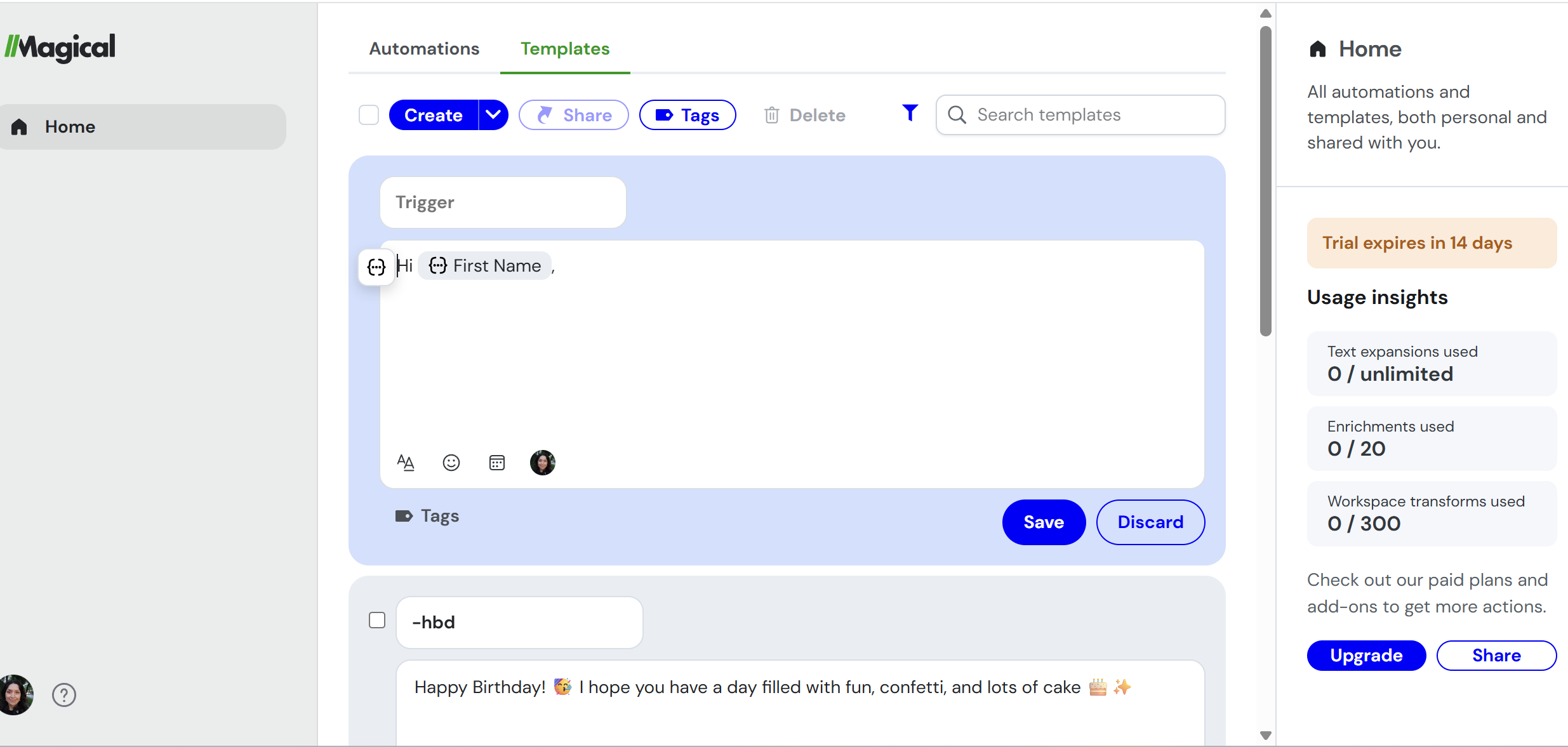Open the user avatar at bottom left

tap(16, 695)
